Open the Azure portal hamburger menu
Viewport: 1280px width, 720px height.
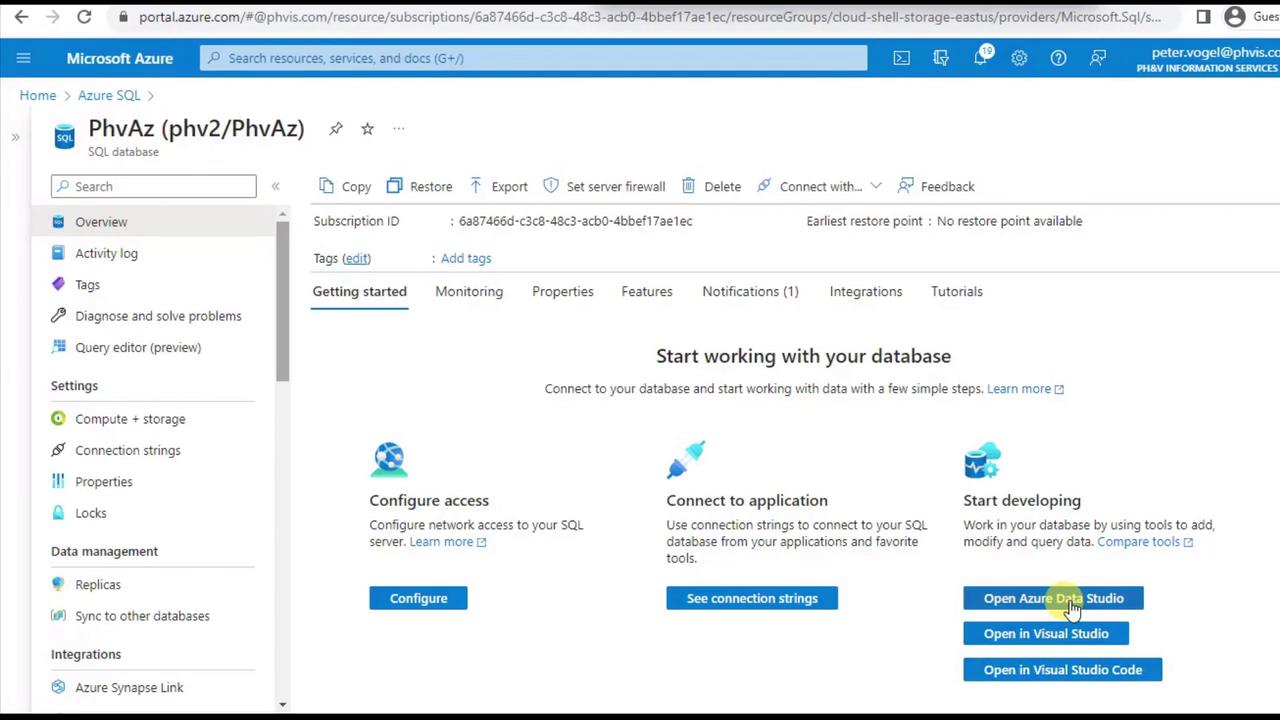(24, 58)
